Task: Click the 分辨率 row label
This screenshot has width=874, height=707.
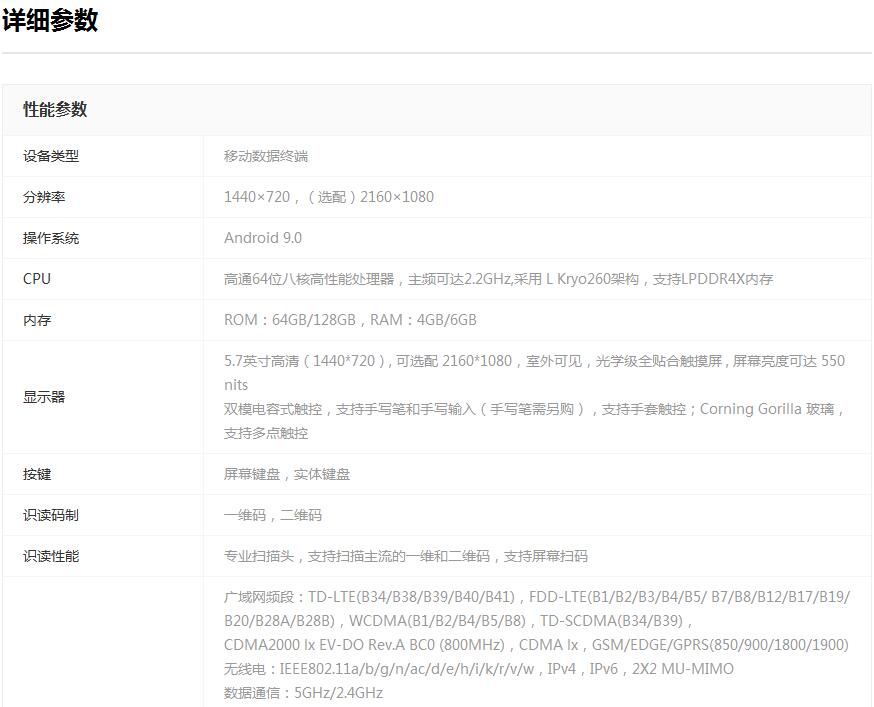Action: tap(44, 197)
